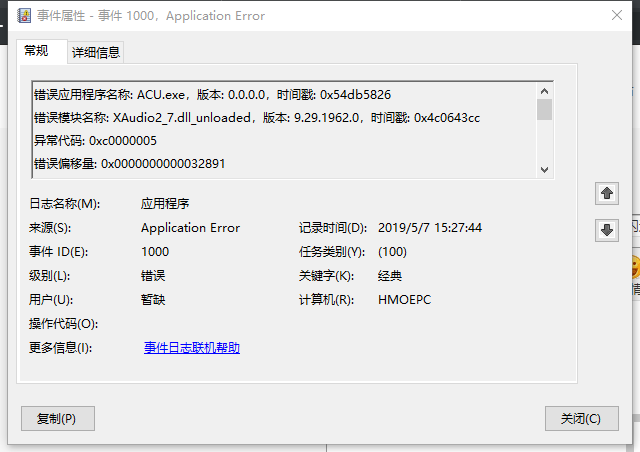Viewport: 640px width, 452px height.
Task: Click the 关闭(C) button
Action: click(582, 418)
